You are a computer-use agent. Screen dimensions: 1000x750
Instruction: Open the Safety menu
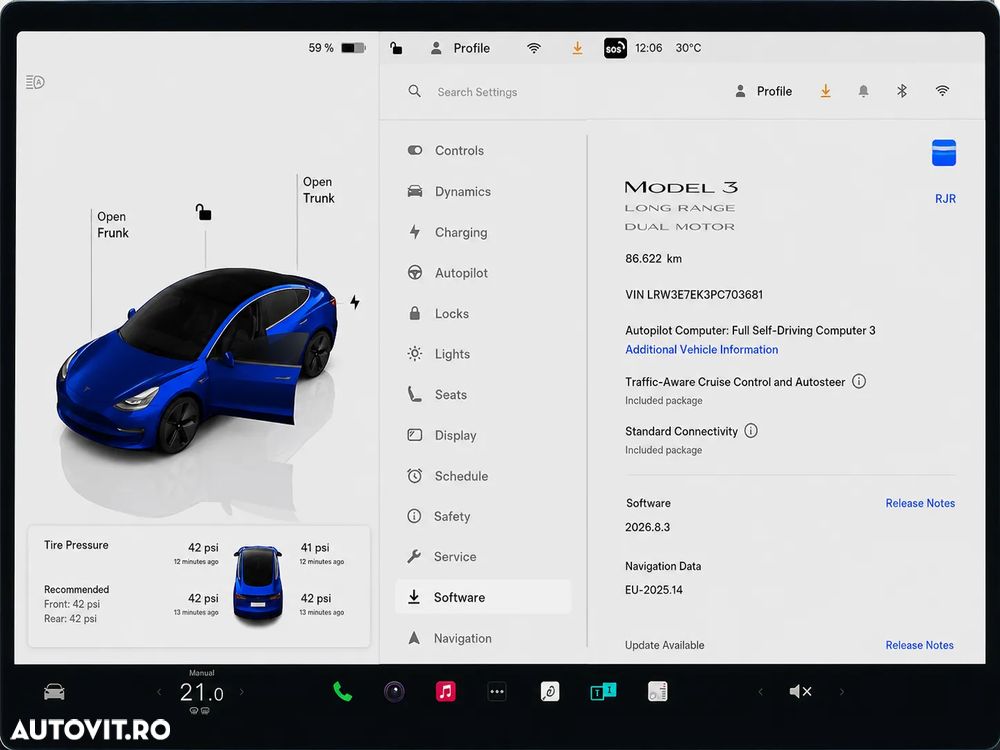tap(483, 517)
